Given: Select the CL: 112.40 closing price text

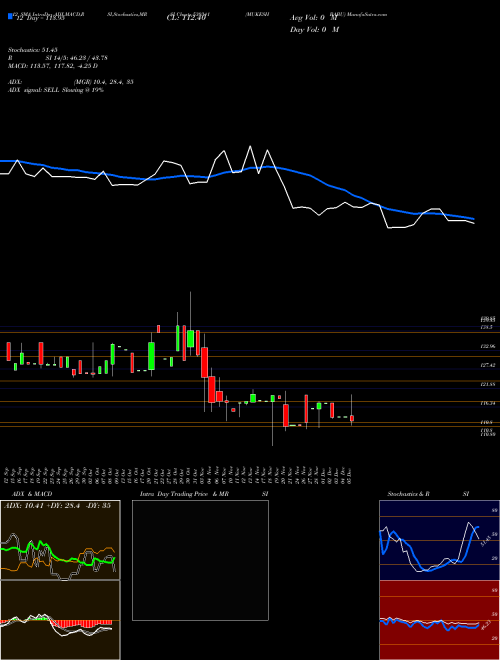Looking at the screenshot, I should [x=186, y=18].
